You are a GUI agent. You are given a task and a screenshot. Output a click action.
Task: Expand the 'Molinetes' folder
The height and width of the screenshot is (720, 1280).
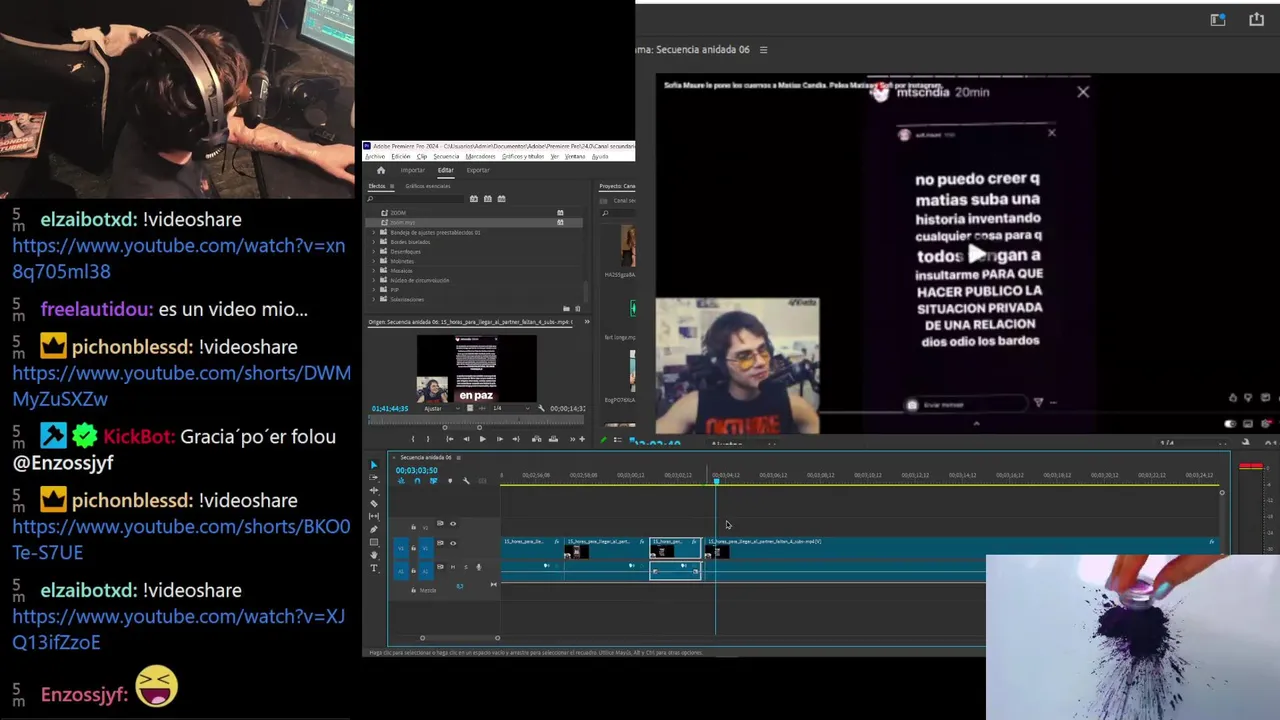[374, 261]
